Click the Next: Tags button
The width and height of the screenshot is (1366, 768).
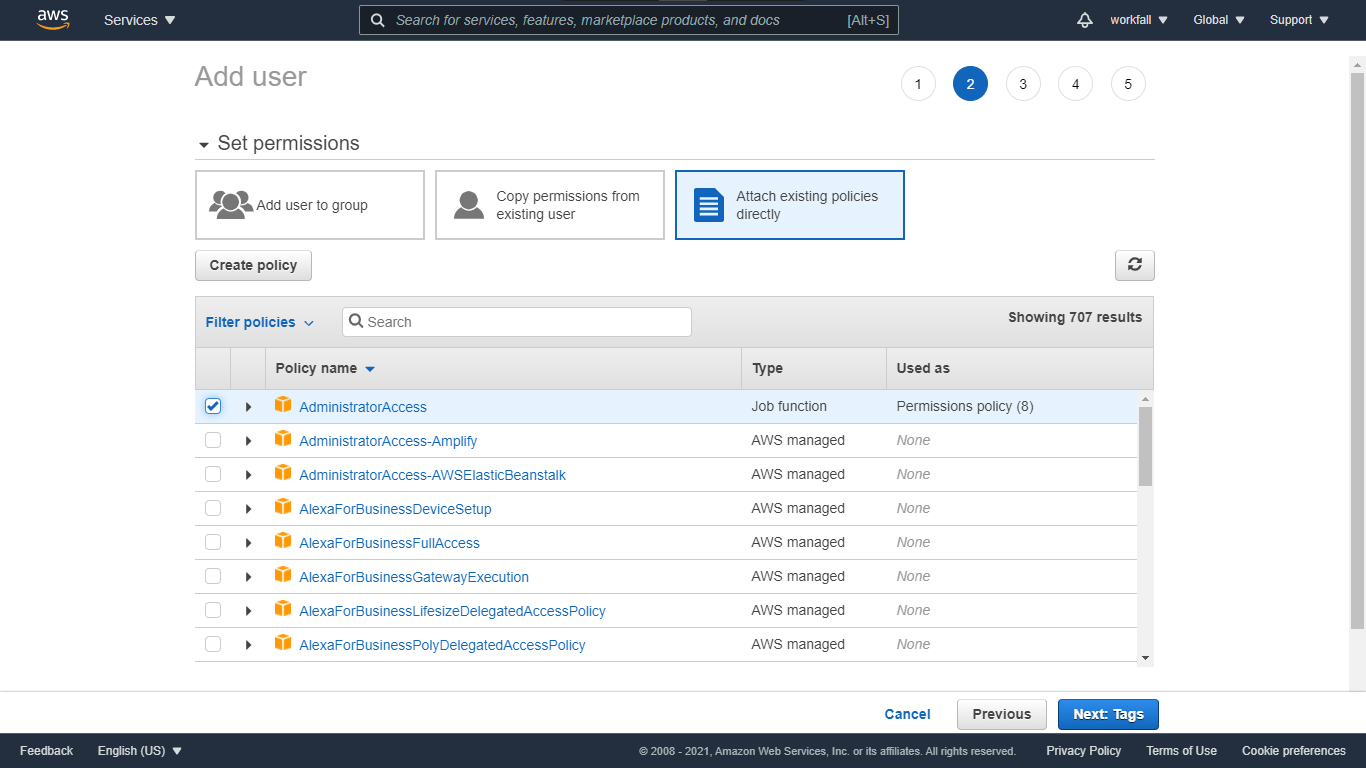(x=1108, y=714)
